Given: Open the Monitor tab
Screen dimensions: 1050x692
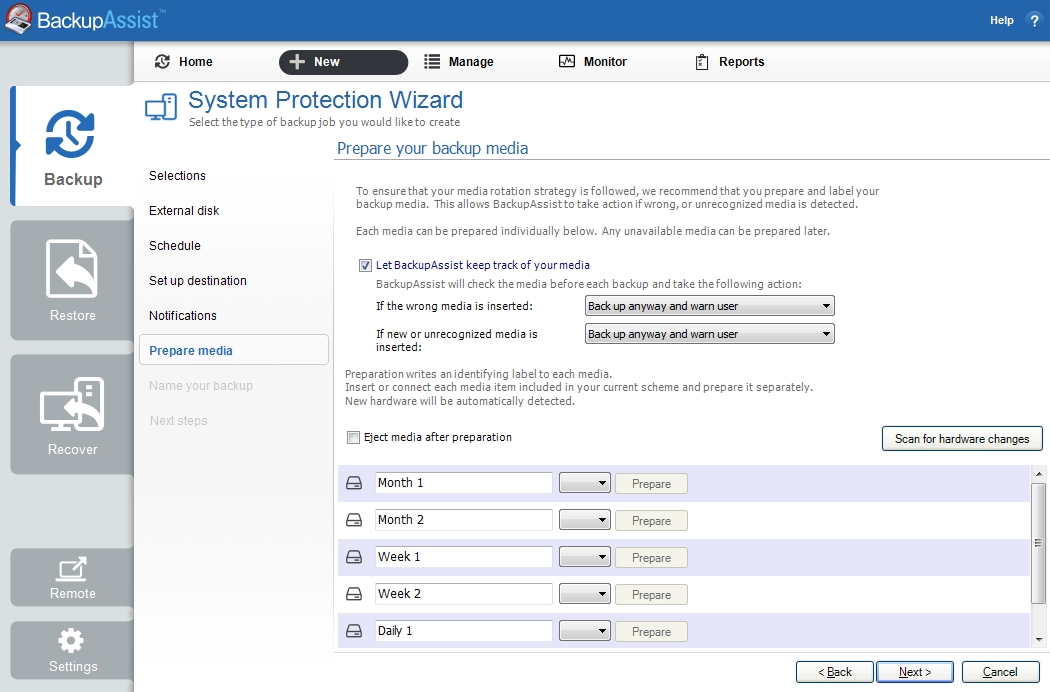Looking at the screenshot, I should [593, 62].
